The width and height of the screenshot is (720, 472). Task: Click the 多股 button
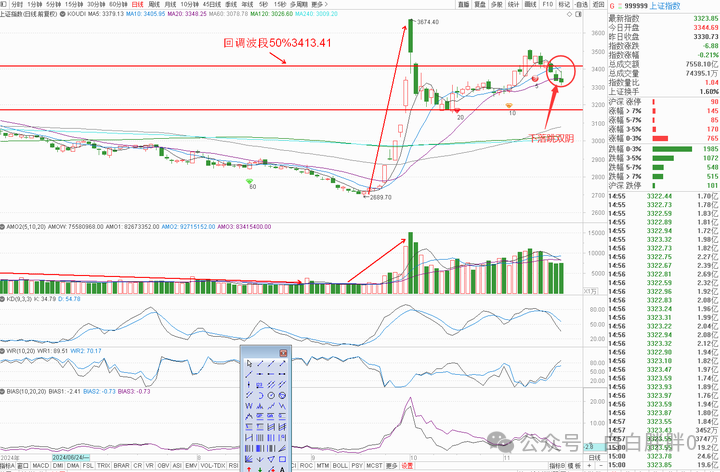pyautogui.click(x=496, y=4)
